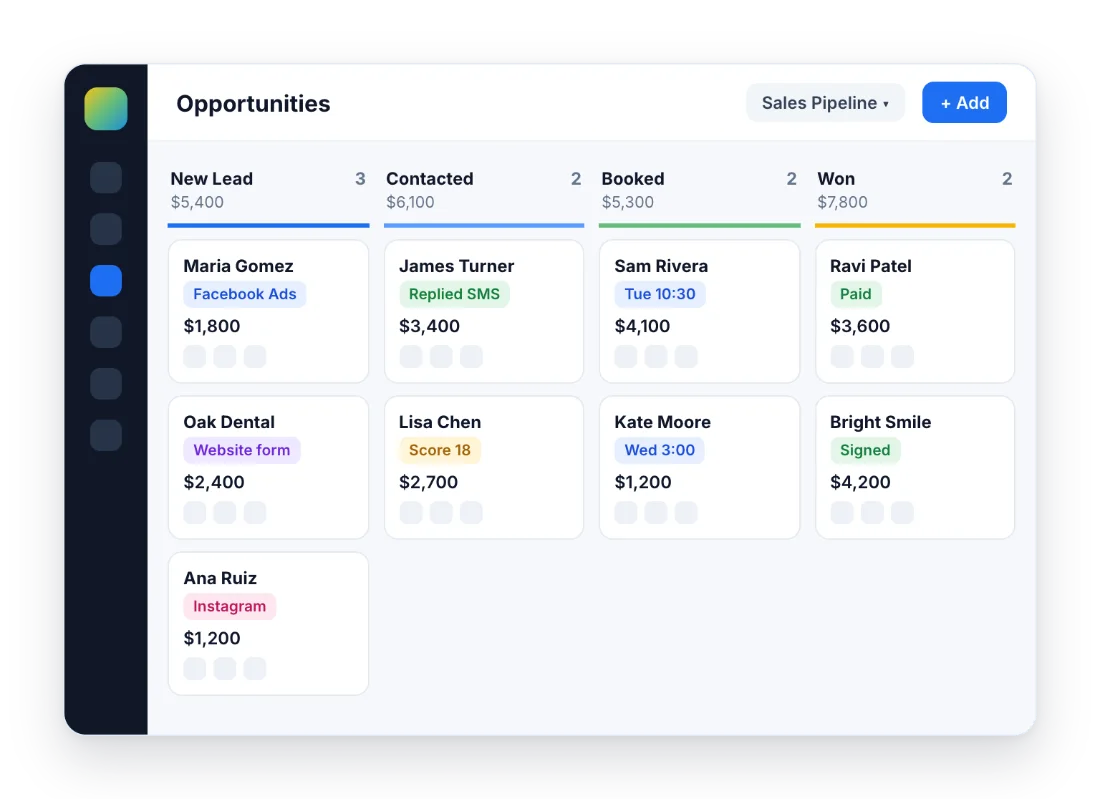Click the $3,600 value on Ravi Patel

pos(860,326)
